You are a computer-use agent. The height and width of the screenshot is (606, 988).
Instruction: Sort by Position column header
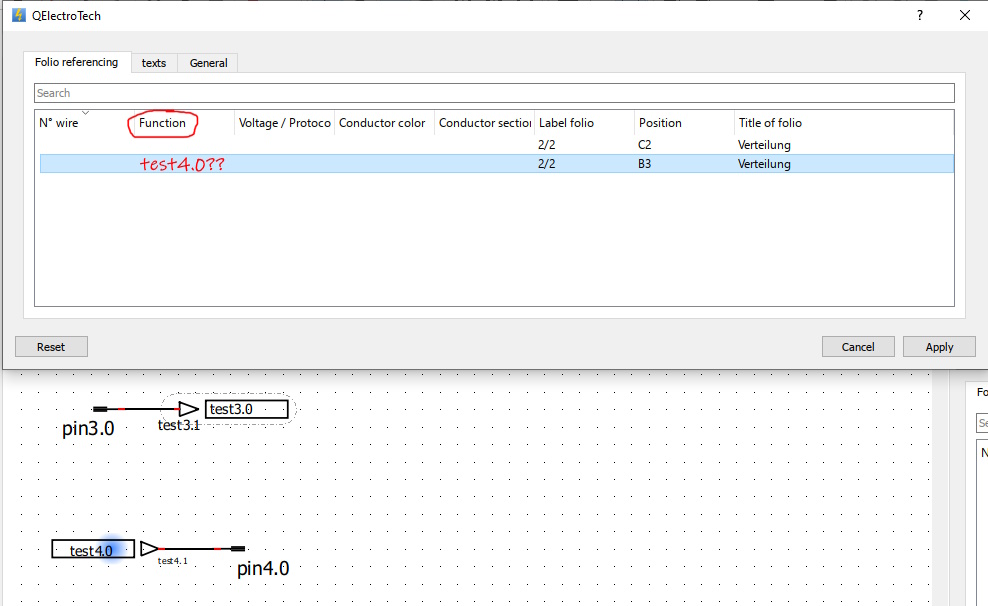(x=660, y=123)
